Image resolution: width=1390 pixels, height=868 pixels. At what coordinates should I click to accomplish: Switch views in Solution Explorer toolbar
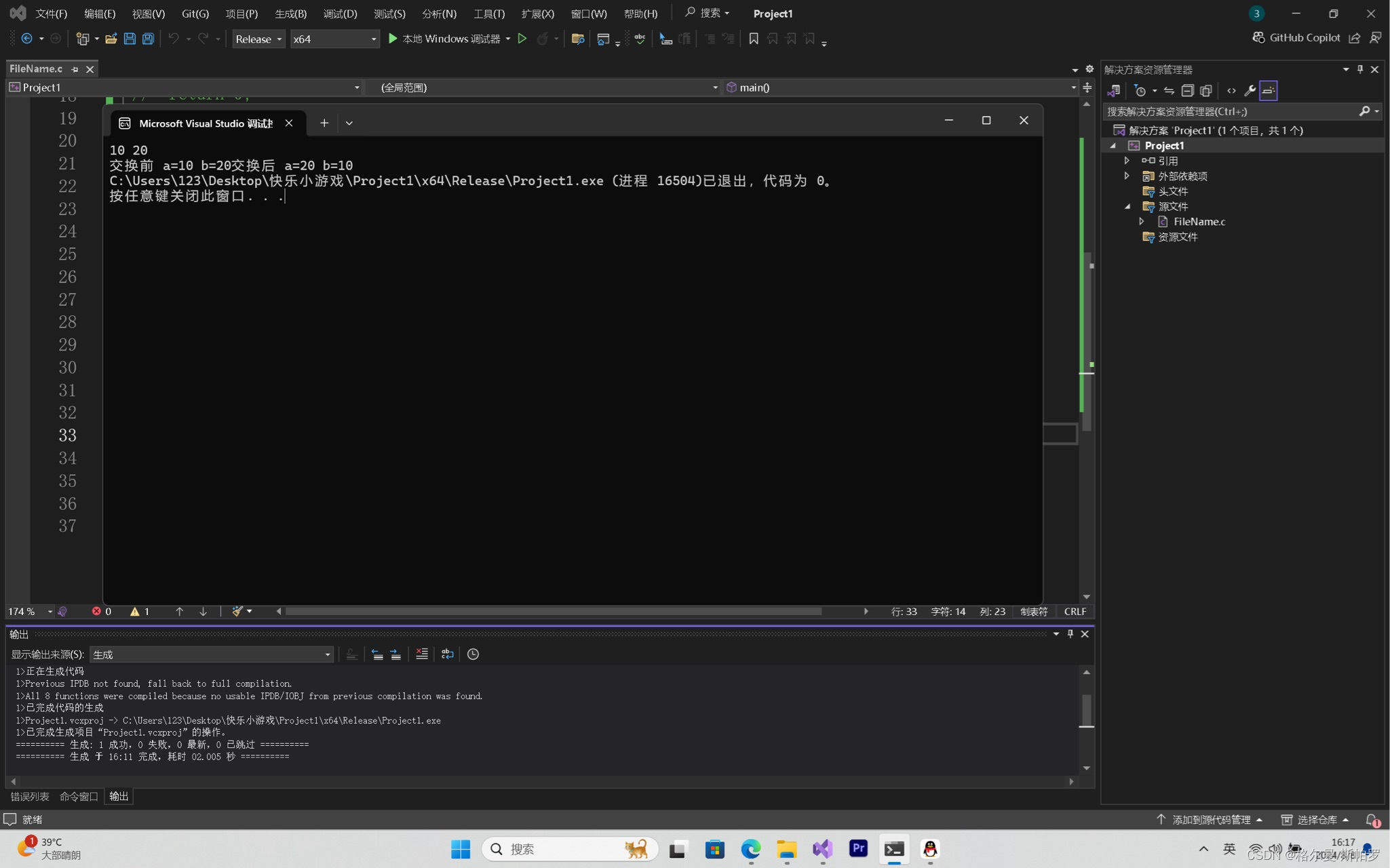[x=1113, y=91]
